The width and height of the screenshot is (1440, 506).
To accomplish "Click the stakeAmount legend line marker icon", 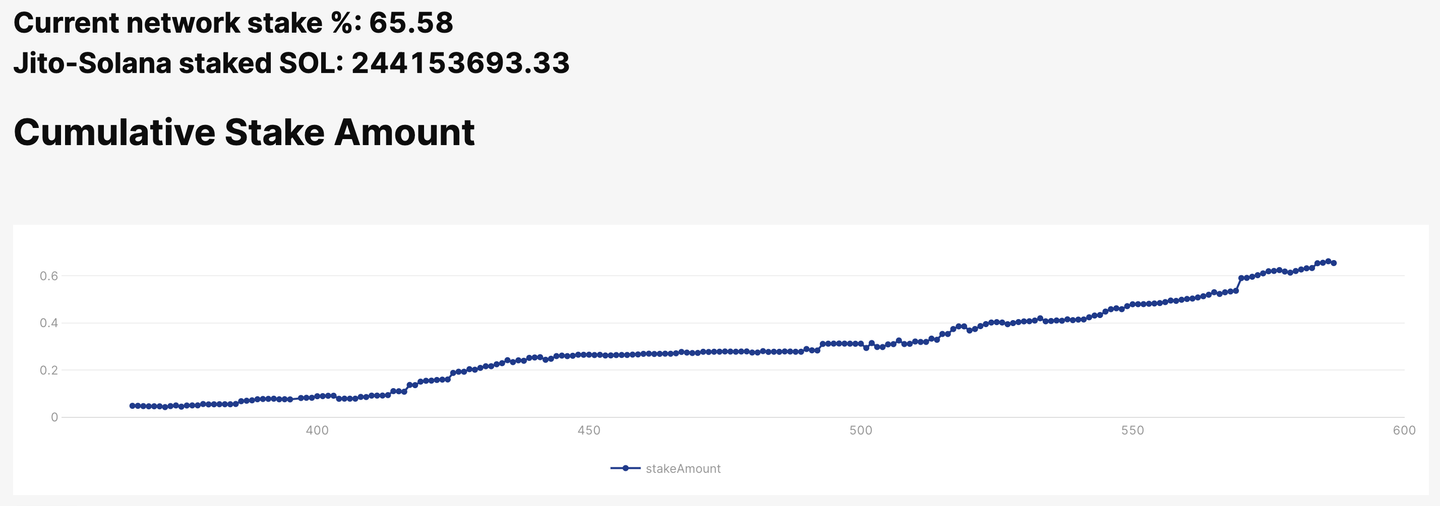I will [x=626, y=468].
